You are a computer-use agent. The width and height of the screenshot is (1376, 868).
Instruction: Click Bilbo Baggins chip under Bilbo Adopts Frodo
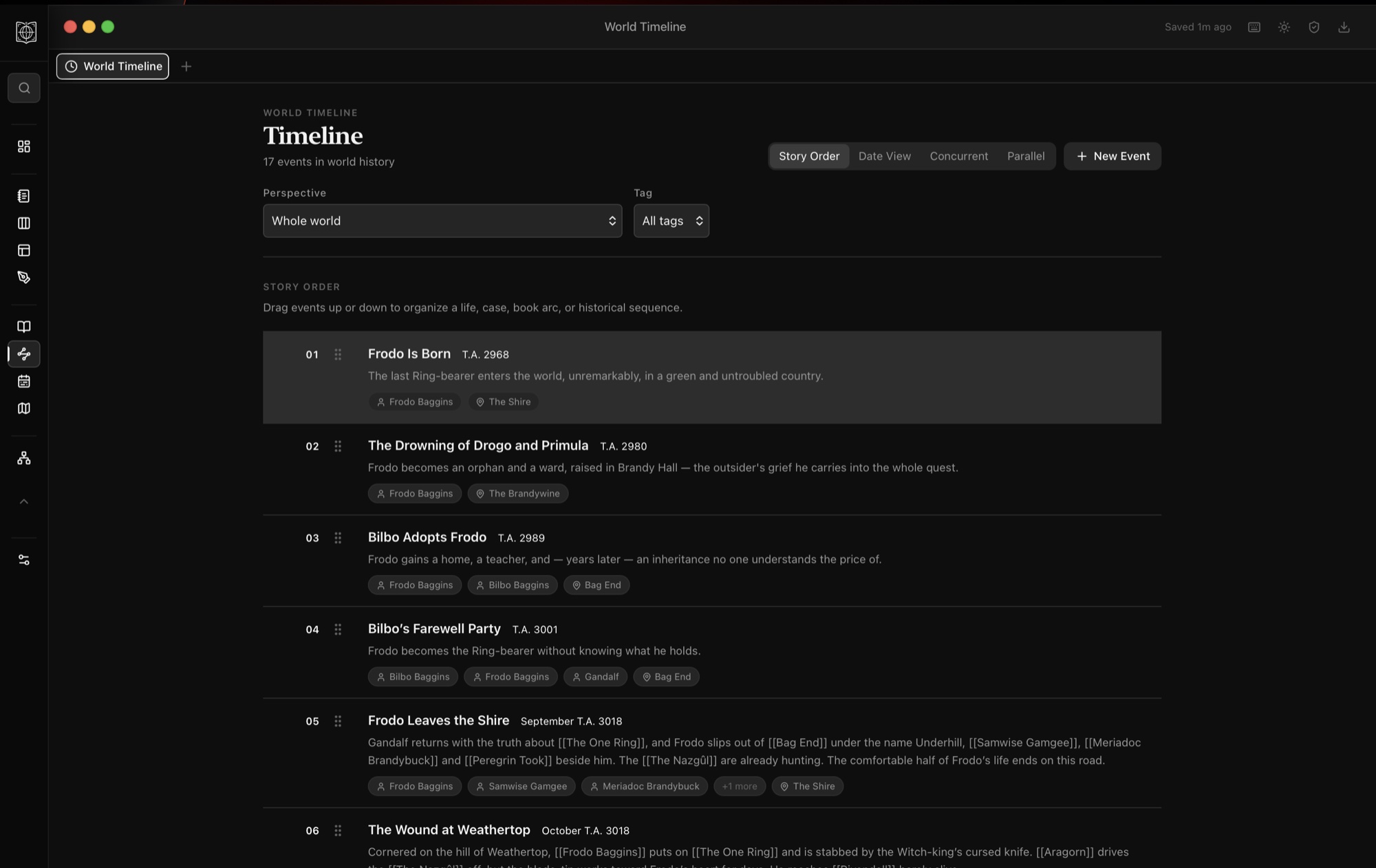[x=513, y=585]
